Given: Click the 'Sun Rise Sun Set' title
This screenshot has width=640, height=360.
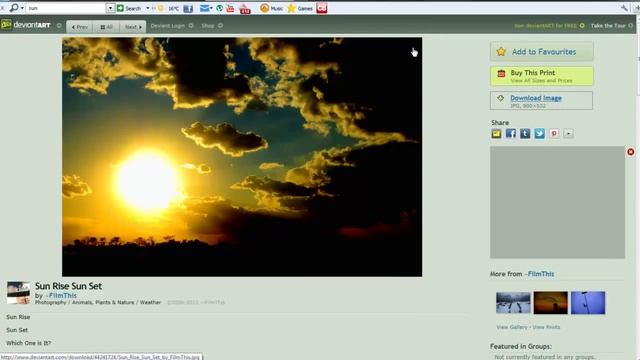Looking at the screenshot, I should [x=68, y=286].
